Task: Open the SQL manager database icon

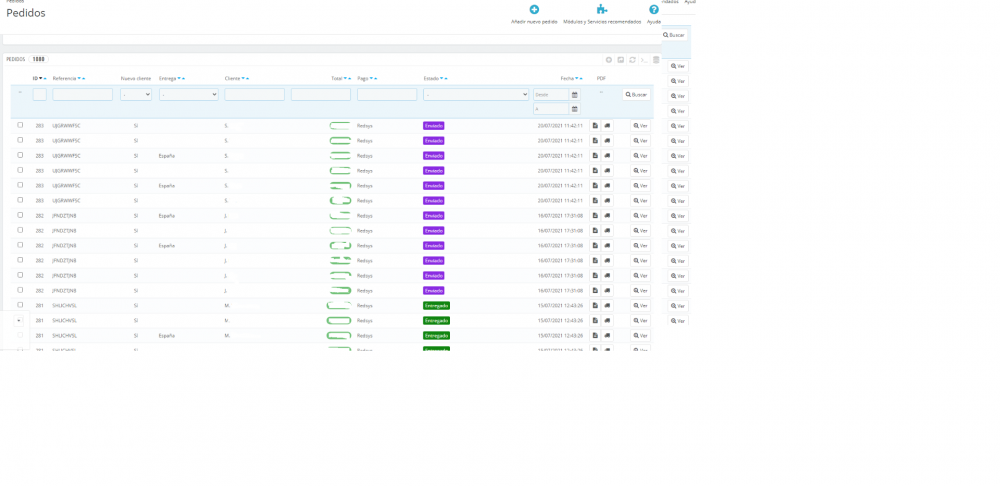Action: [x=656, y=60]
